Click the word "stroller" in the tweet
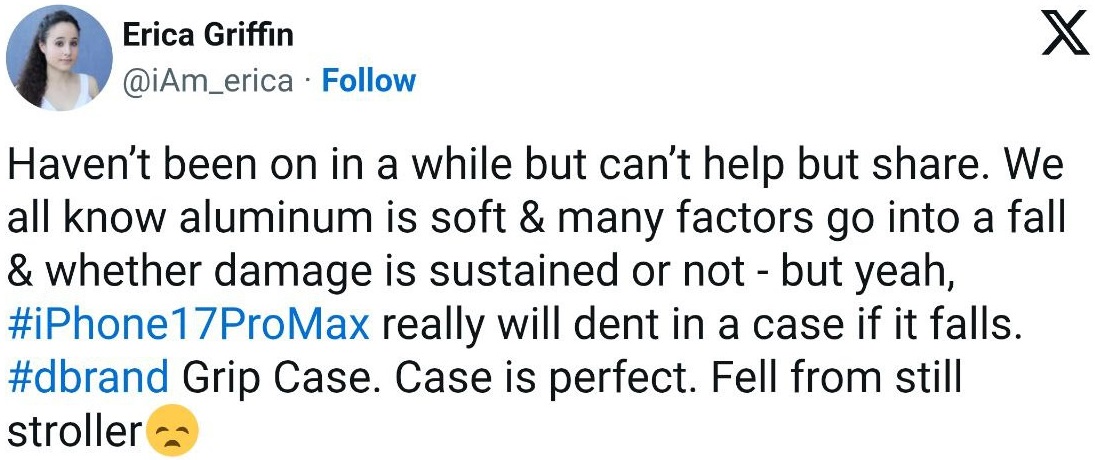1095x460 pixels. [x=74, y=433]
